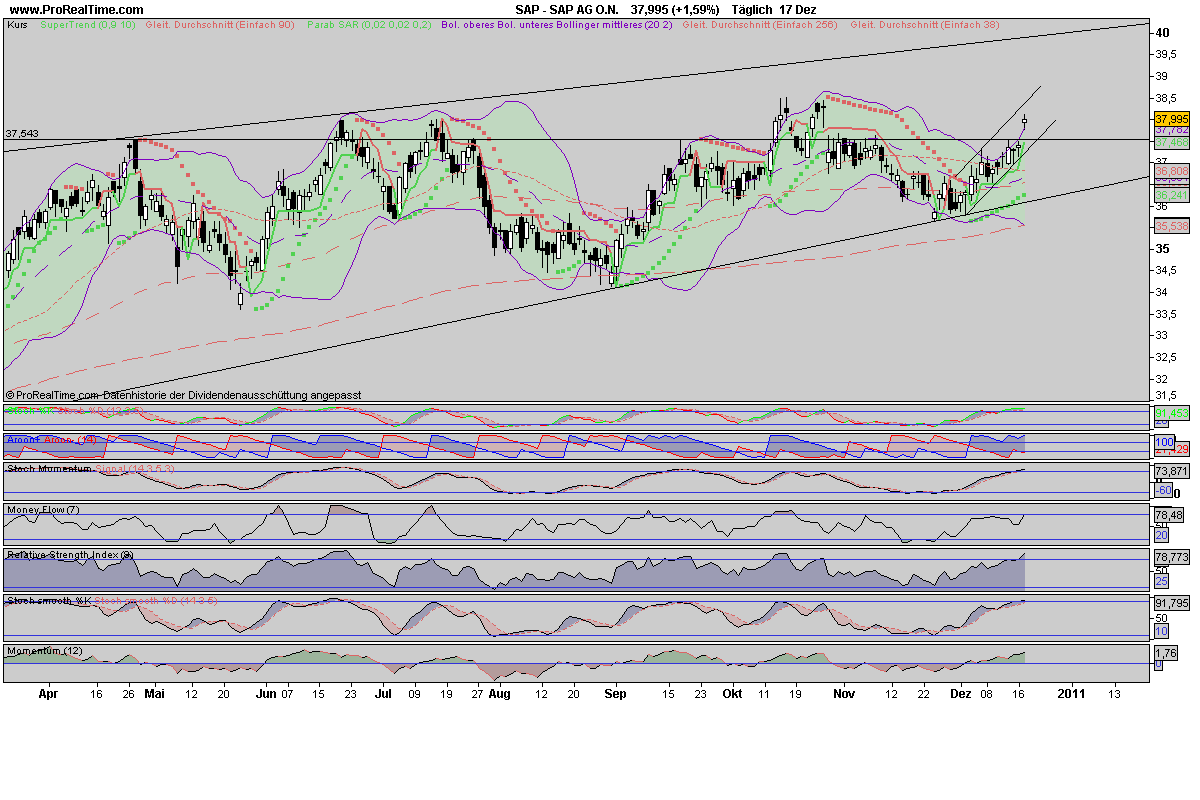Click the 78,773 RSI value tag
The image size is (1200, 800).
pyautogui.click(x=1171, y=557)
